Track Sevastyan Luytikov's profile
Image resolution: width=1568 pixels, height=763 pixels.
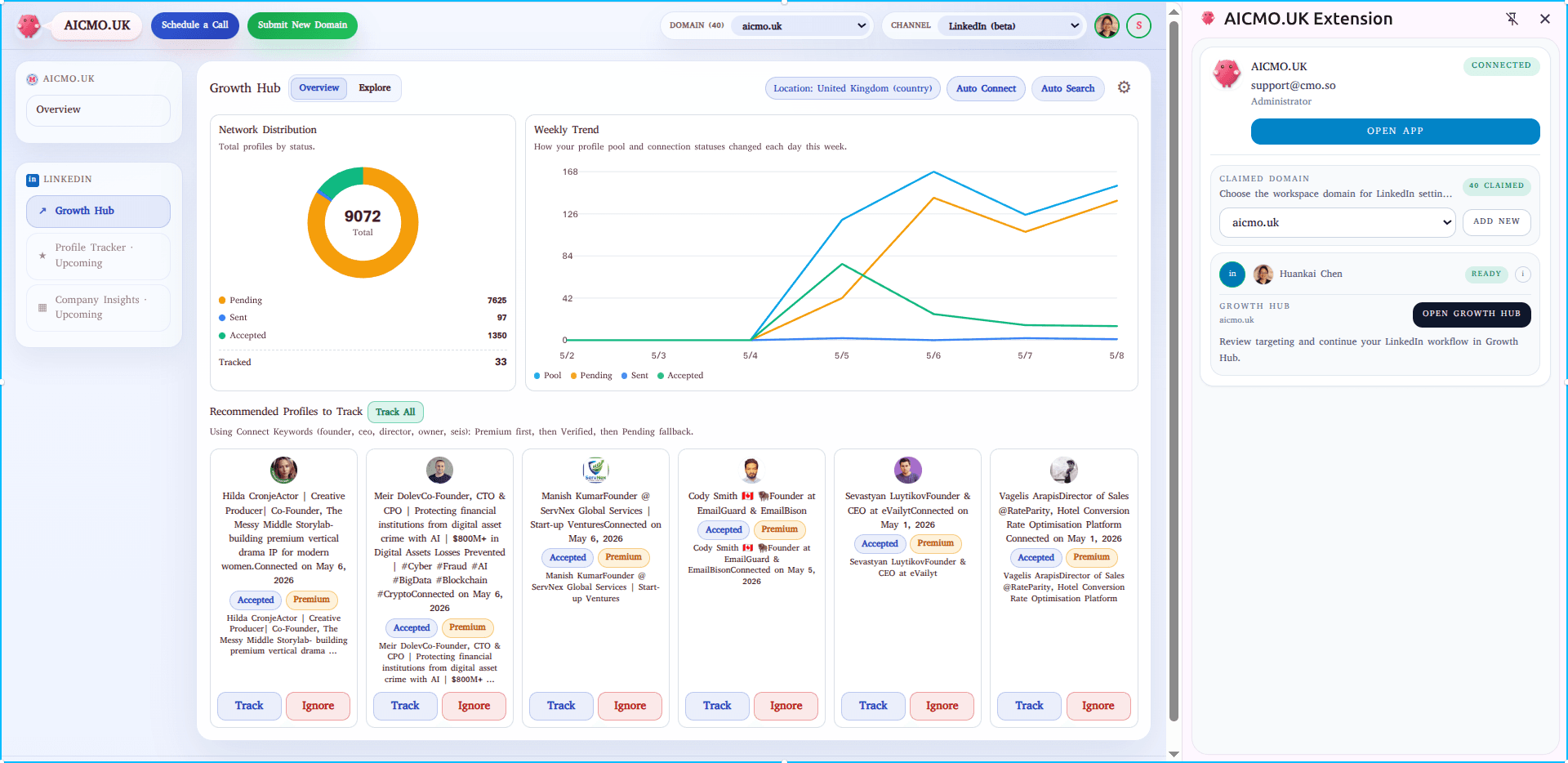(x=873, y=706)
